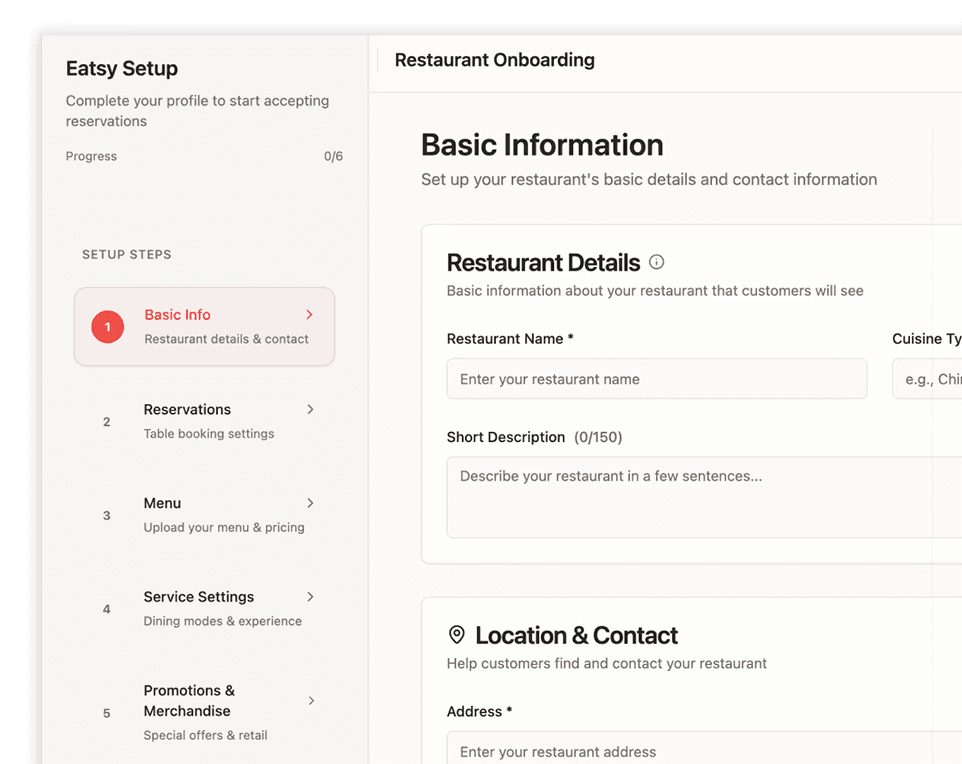
Task: Open the Menu setup step
Action: coord(204,515)
